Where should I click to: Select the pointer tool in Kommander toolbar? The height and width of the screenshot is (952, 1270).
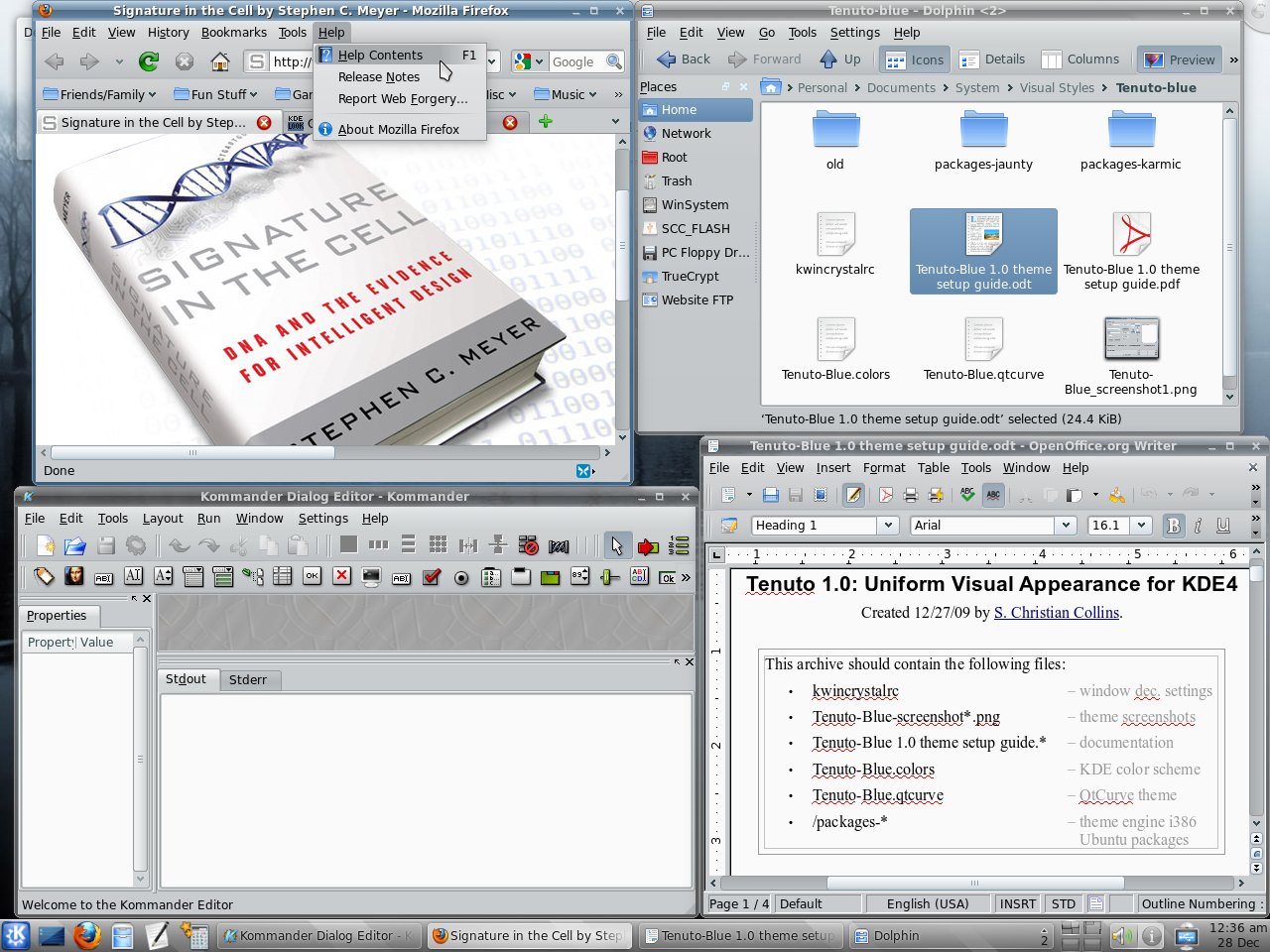pos(617,545)
